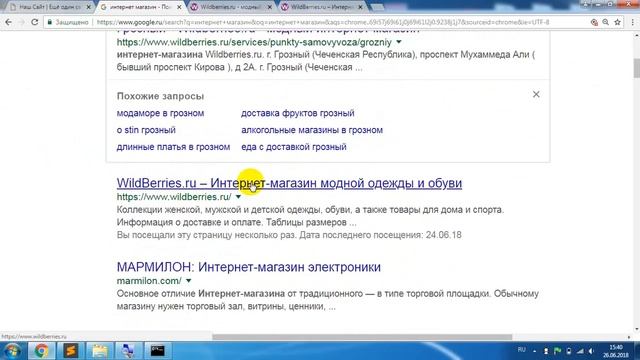This screenshot has width=640, height=360.
Task: Reload the current Google results page
Action: [35, 22]
